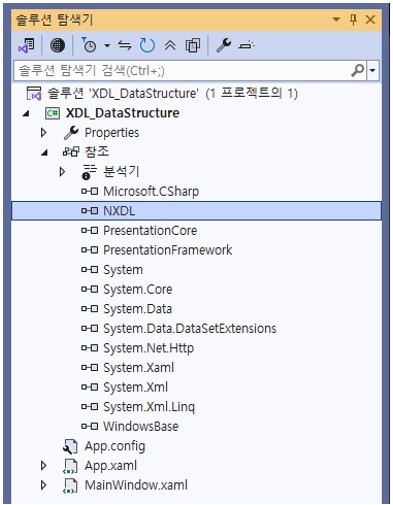Close the Solution Explorer panel
Viewport: 393px width, 505px height.
click(x=370, y=20)
